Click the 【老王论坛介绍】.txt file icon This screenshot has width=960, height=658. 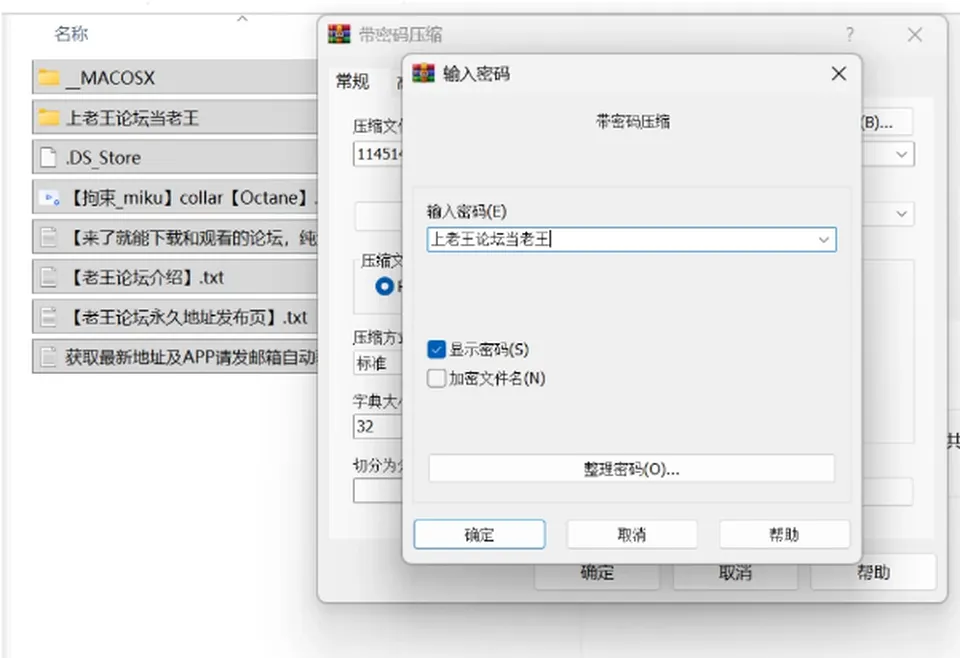coord(48,277)
